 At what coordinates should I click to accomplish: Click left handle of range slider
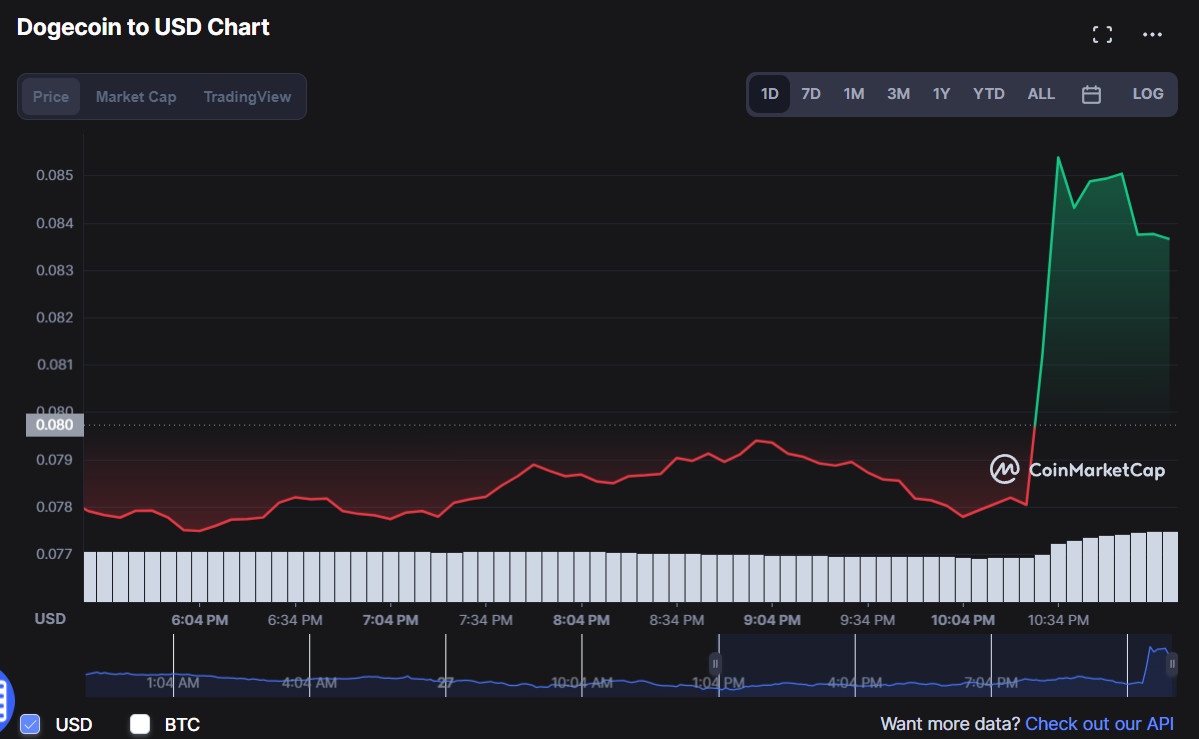[x=715, y=663]
